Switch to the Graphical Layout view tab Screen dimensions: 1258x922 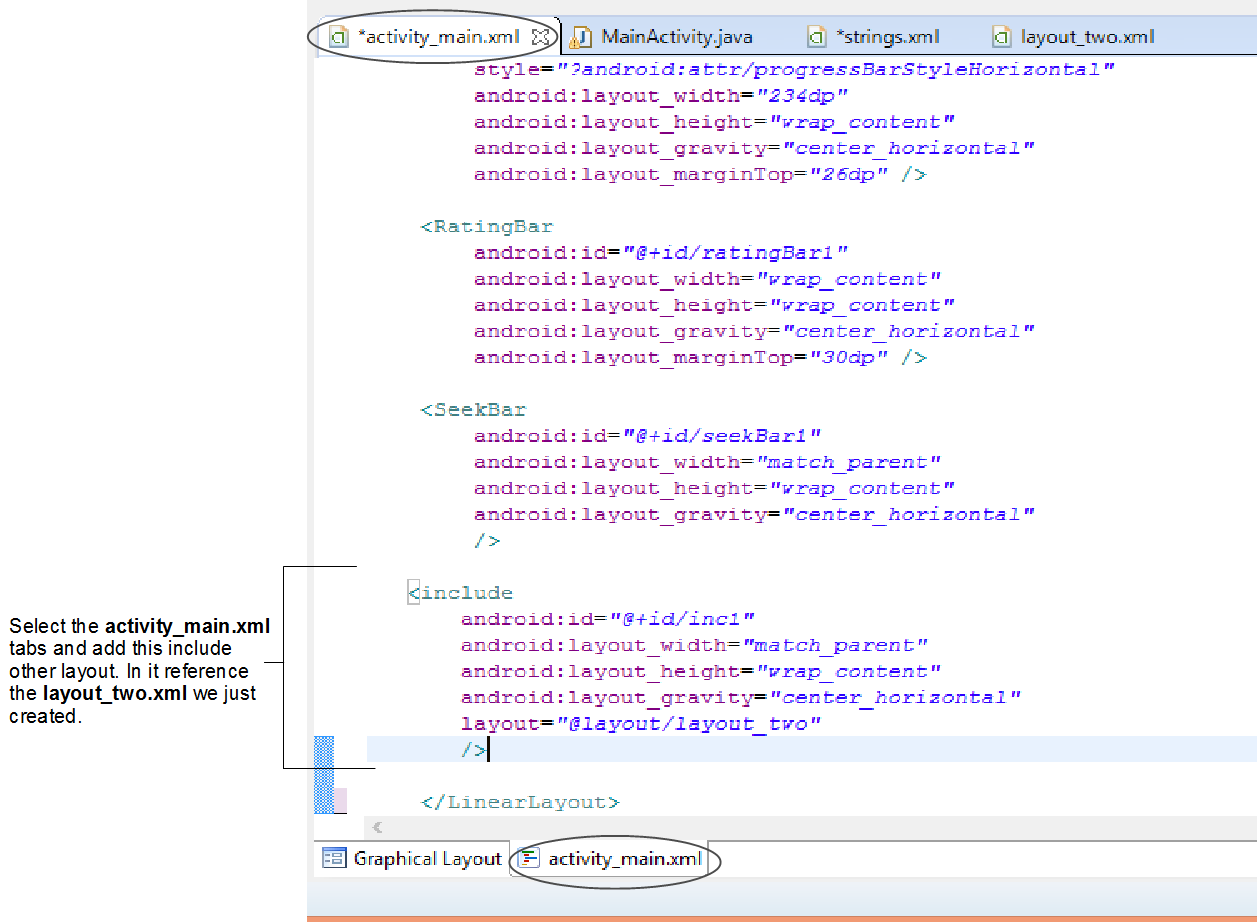(427, 858)
